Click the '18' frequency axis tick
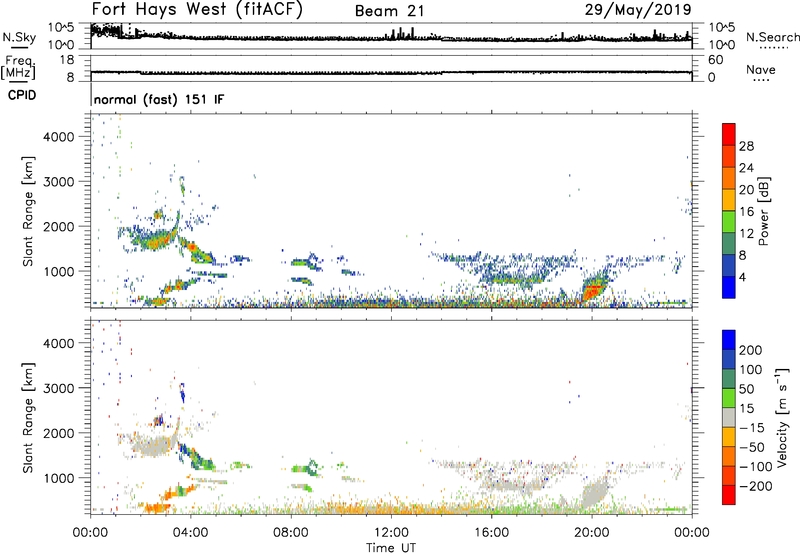Screen dimensions: 800x554 (x=67, y=60)
